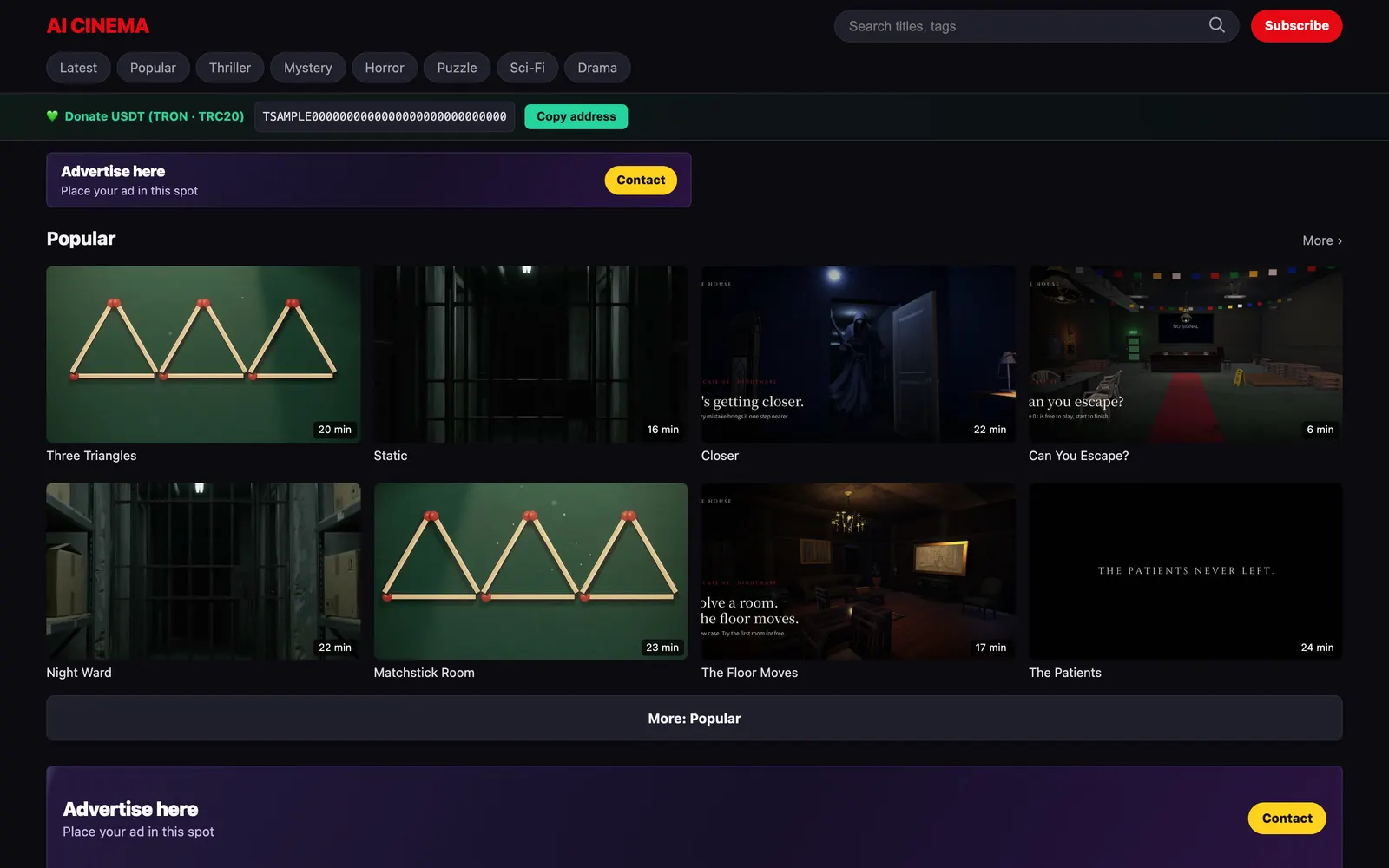Open the Matchstick Room thumbnail
This screenshot has width=1389, height=868.
coord(530,571)
